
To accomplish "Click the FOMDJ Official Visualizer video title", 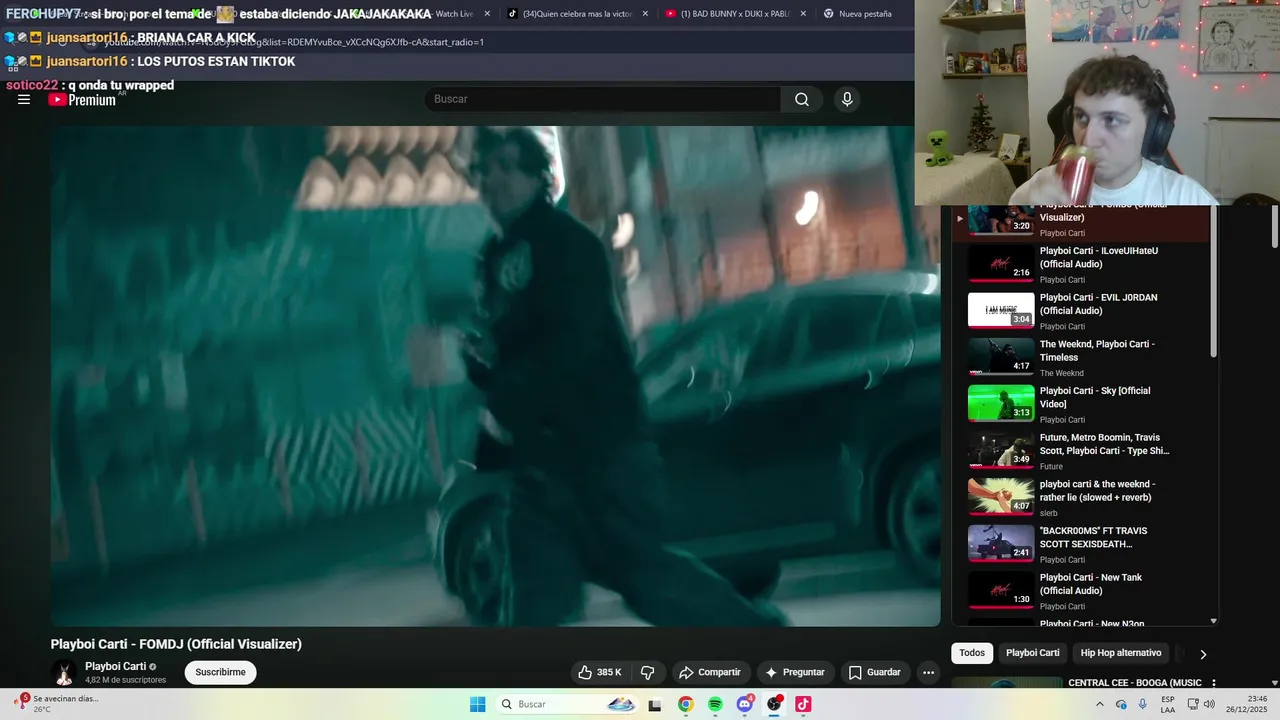I will point(176,644).
